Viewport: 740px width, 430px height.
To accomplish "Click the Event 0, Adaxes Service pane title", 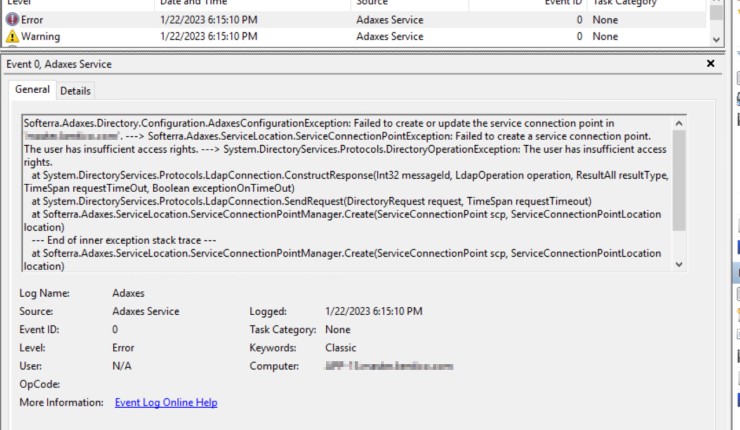I will [x=60, y=64].
